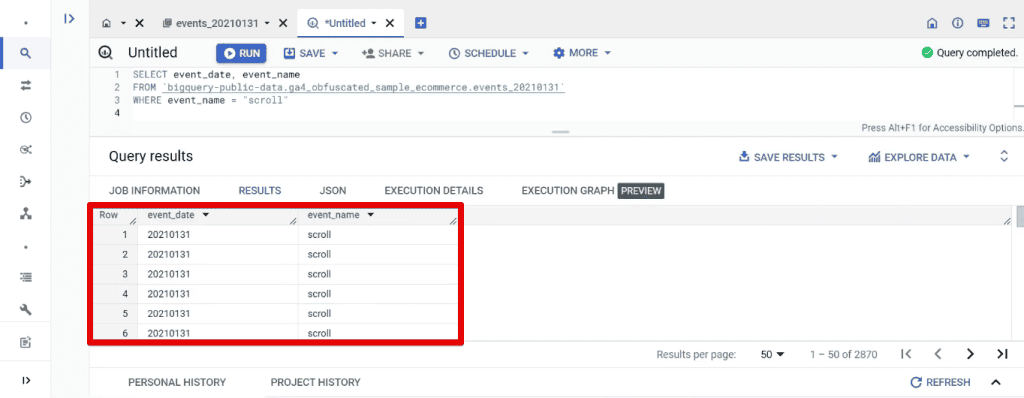Image resolution: width=1024 pixels, height=398 pixels.
Task: Open events_20210131 tab dropdown arrow
Action: click(x=267, y=24)
